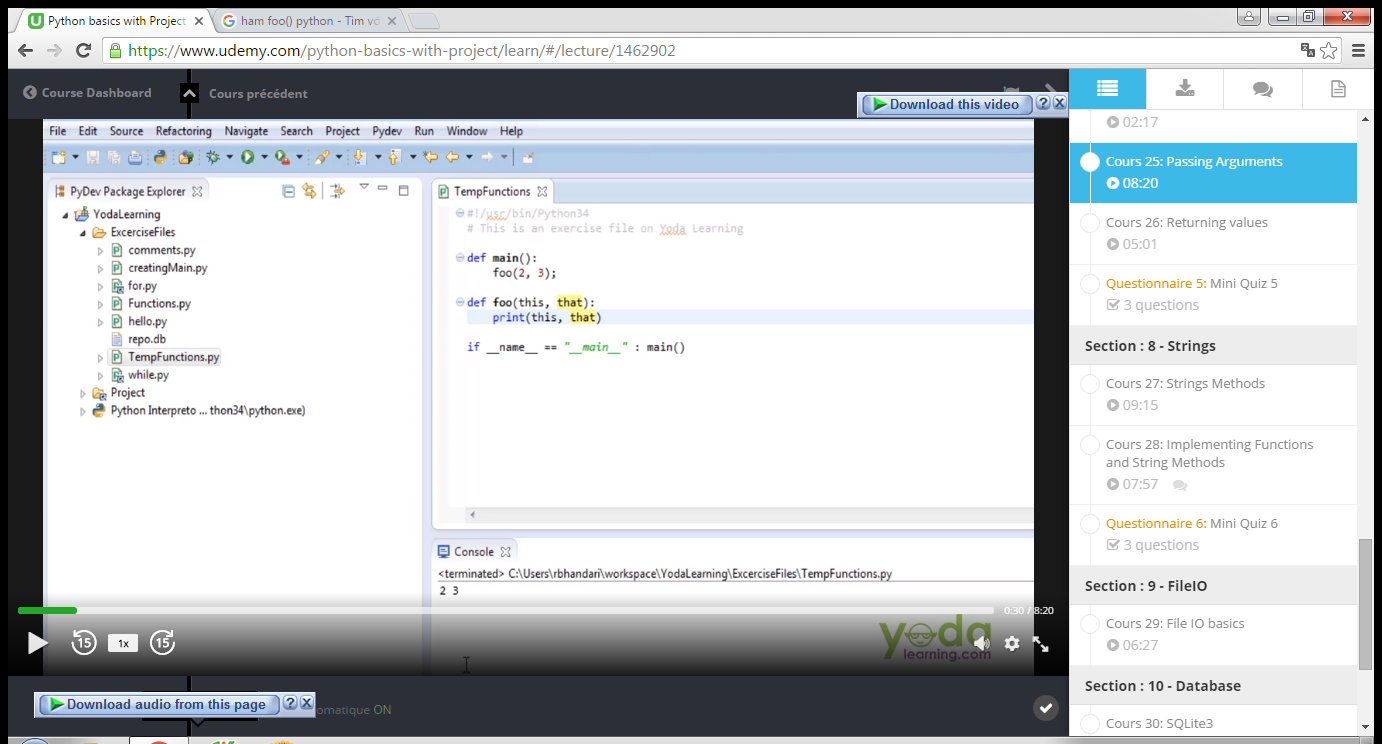
Task: Toggle completion circle for Cours 30 SQLite3
Action: click(1090, 724)
